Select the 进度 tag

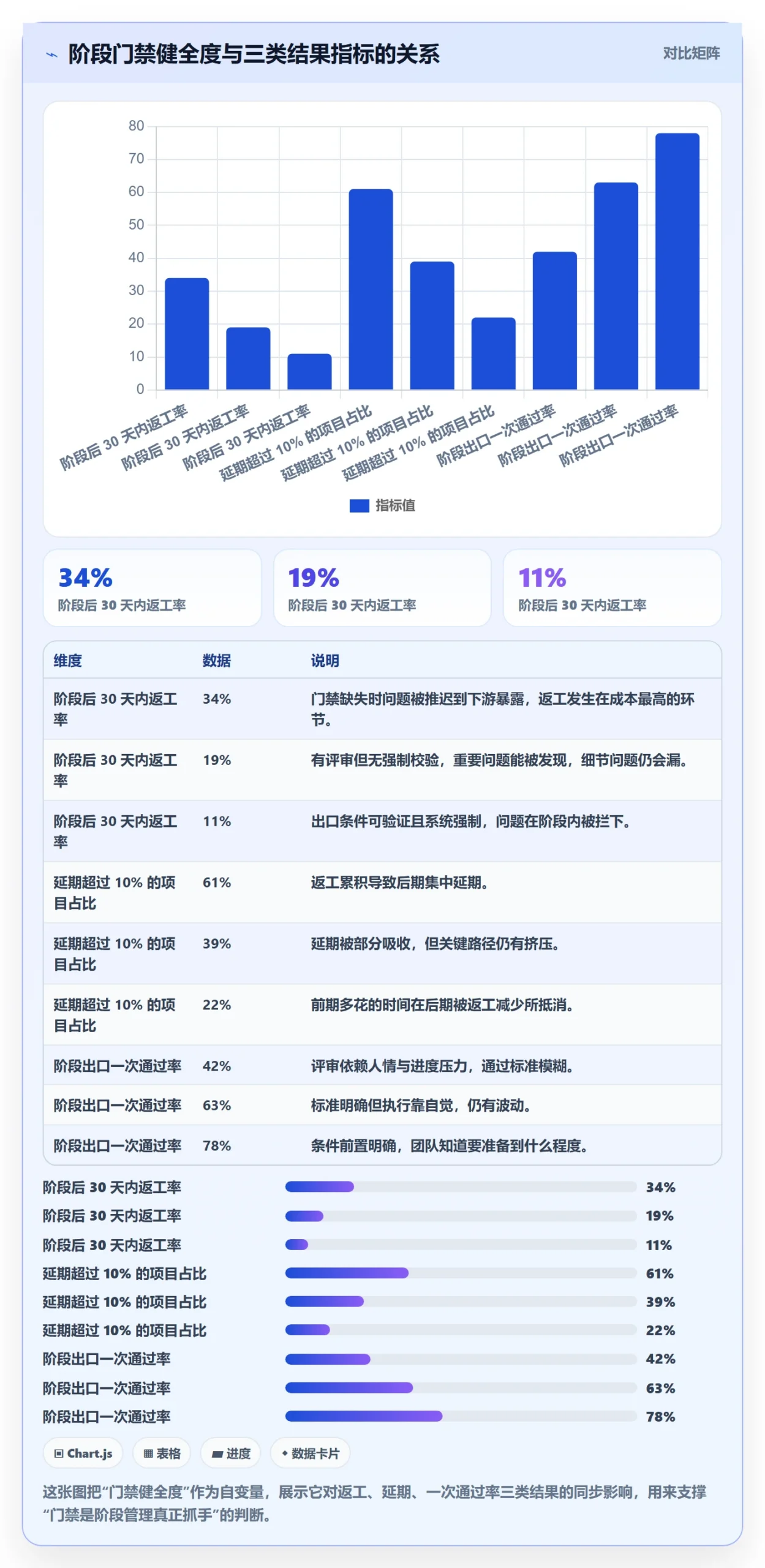[x=230, y=1453]
